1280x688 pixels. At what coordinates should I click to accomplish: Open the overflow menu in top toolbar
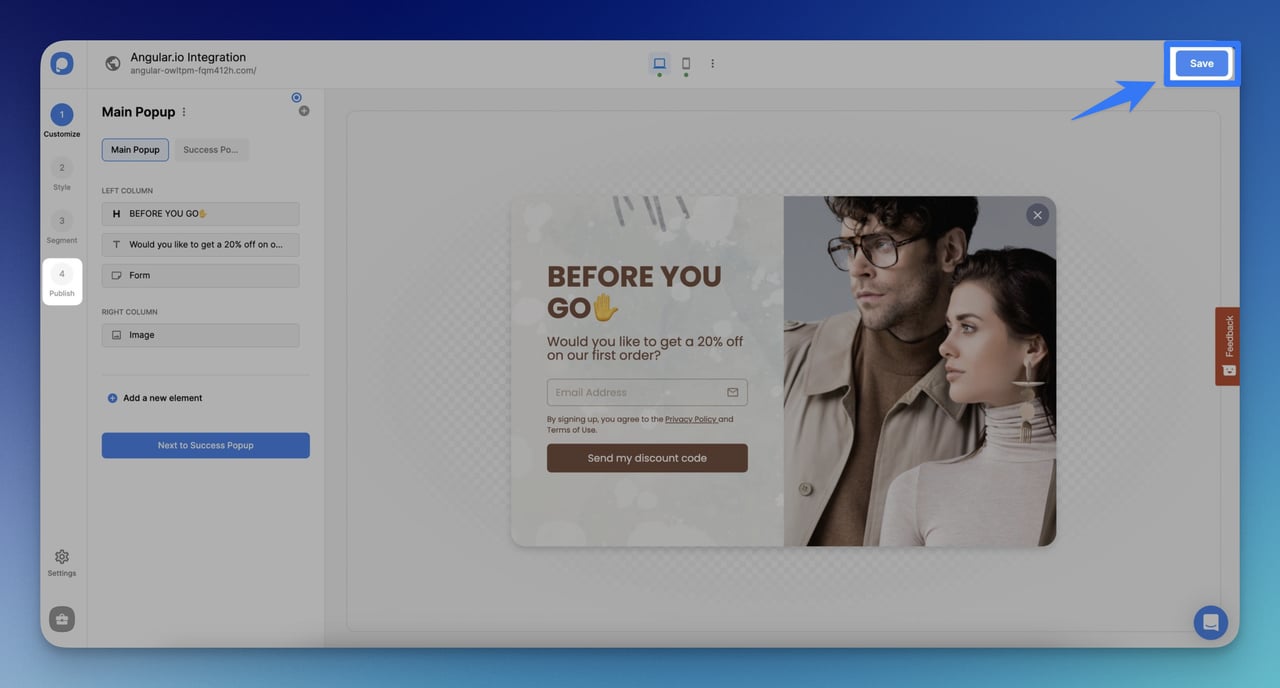click(712, 63)
